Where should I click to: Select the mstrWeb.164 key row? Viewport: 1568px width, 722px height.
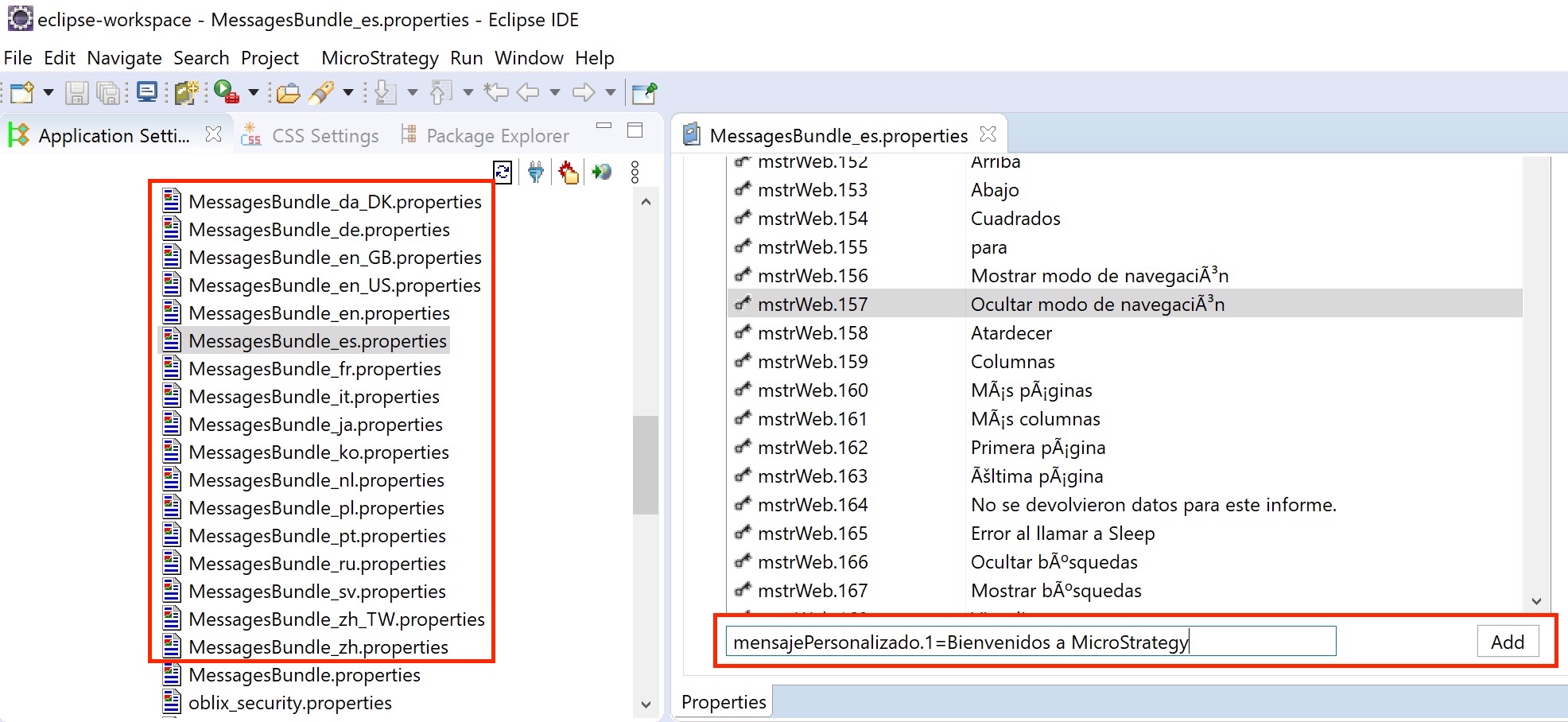click(1124, 504)
